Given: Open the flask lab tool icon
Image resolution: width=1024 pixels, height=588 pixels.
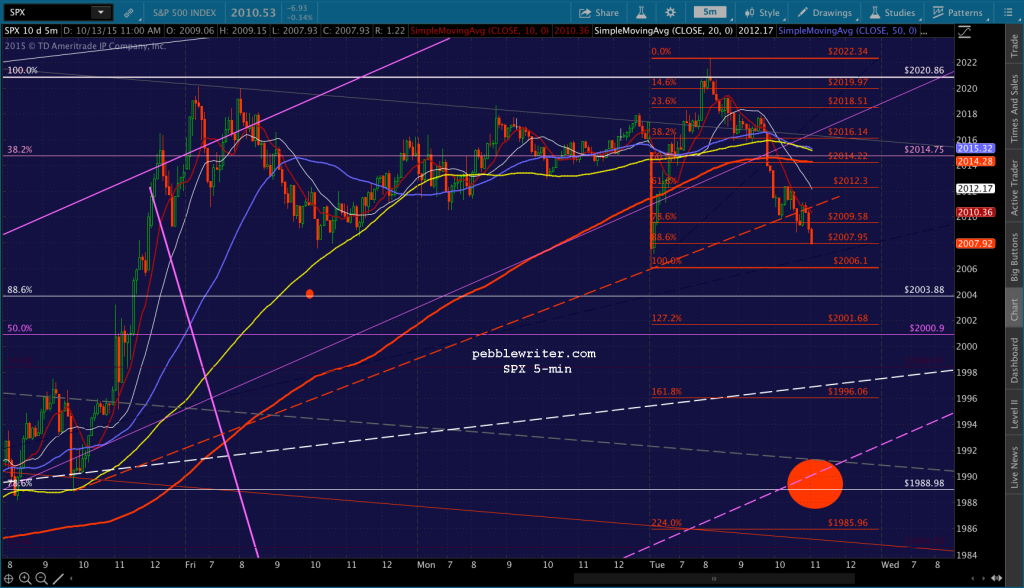Looking at the screenshot, I should [641, 12].
